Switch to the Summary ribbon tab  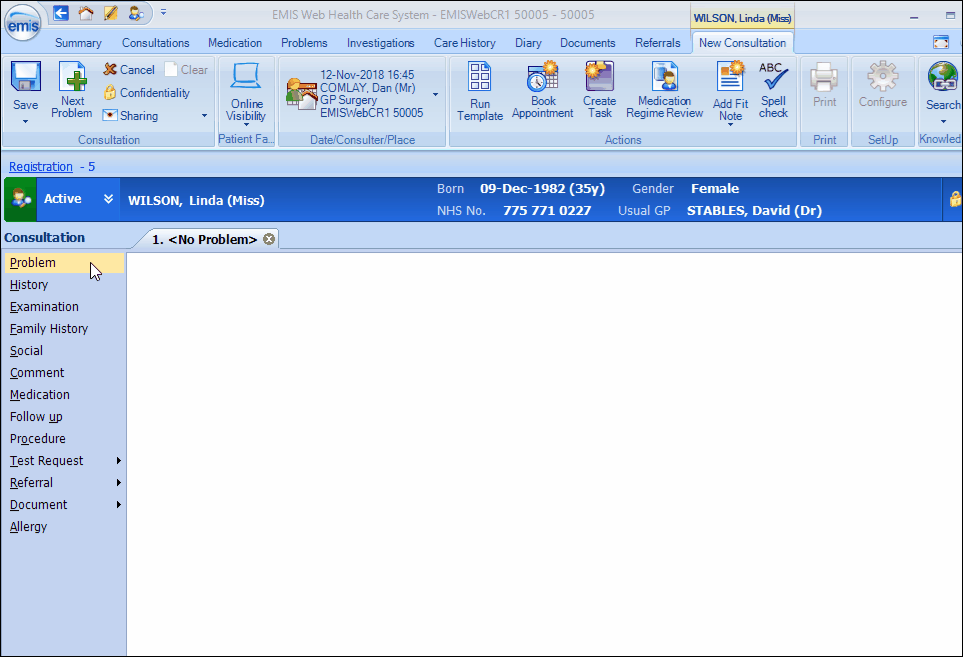pyautogui.click(x=78, y=43)
